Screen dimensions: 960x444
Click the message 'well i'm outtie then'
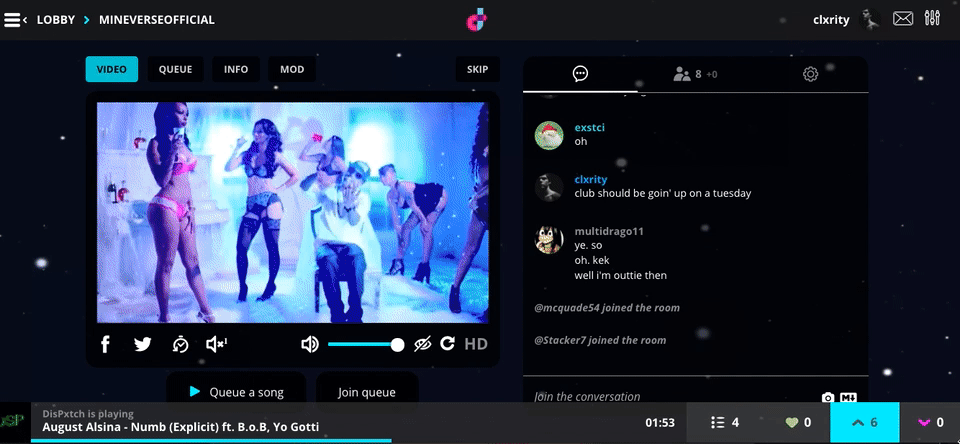point(620,276)
